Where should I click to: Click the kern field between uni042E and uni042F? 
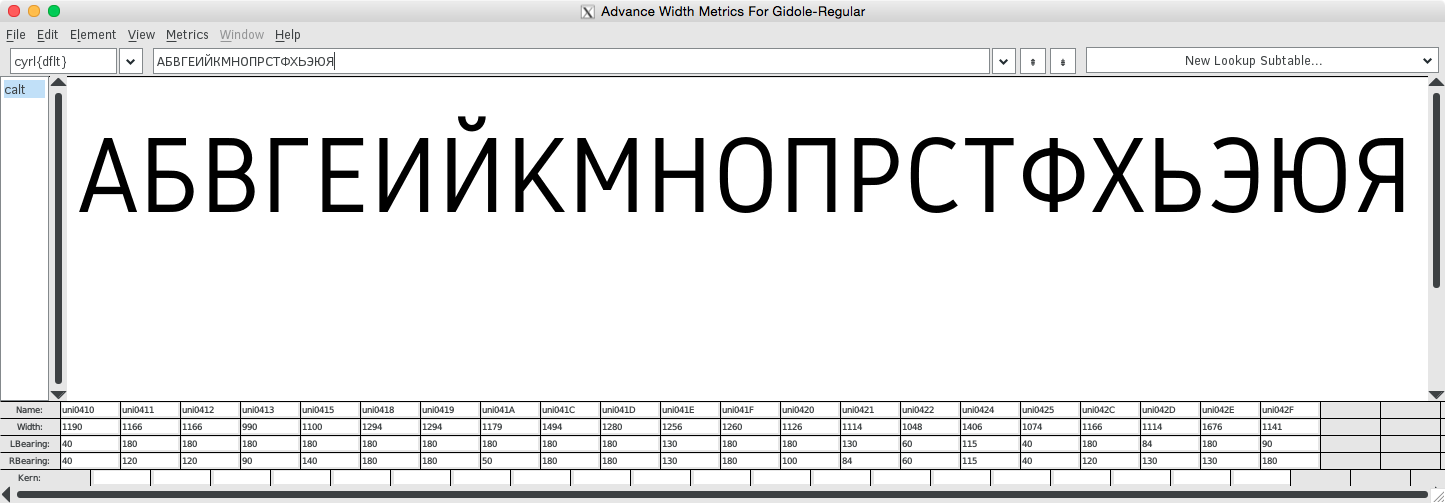coord(1260,478)
